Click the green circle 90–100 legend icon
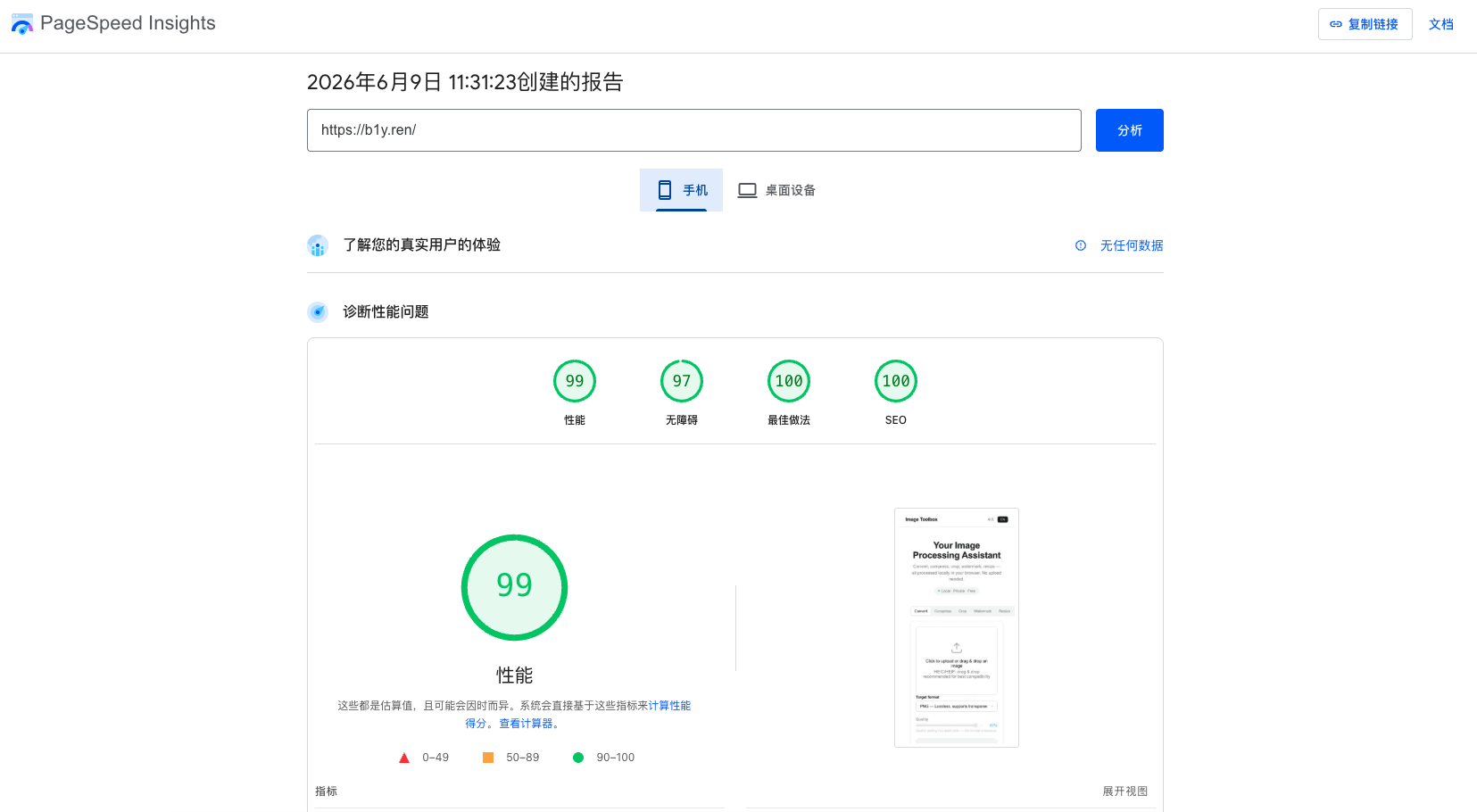Viewport: 1477px width, 812px height. (x=578, y=758)
